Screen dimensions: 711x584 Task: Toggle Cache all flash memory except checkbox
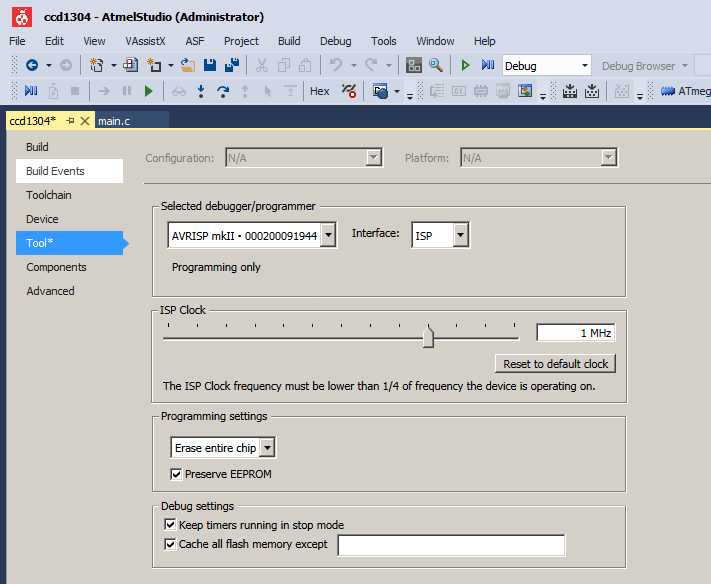tap(170, 544)
